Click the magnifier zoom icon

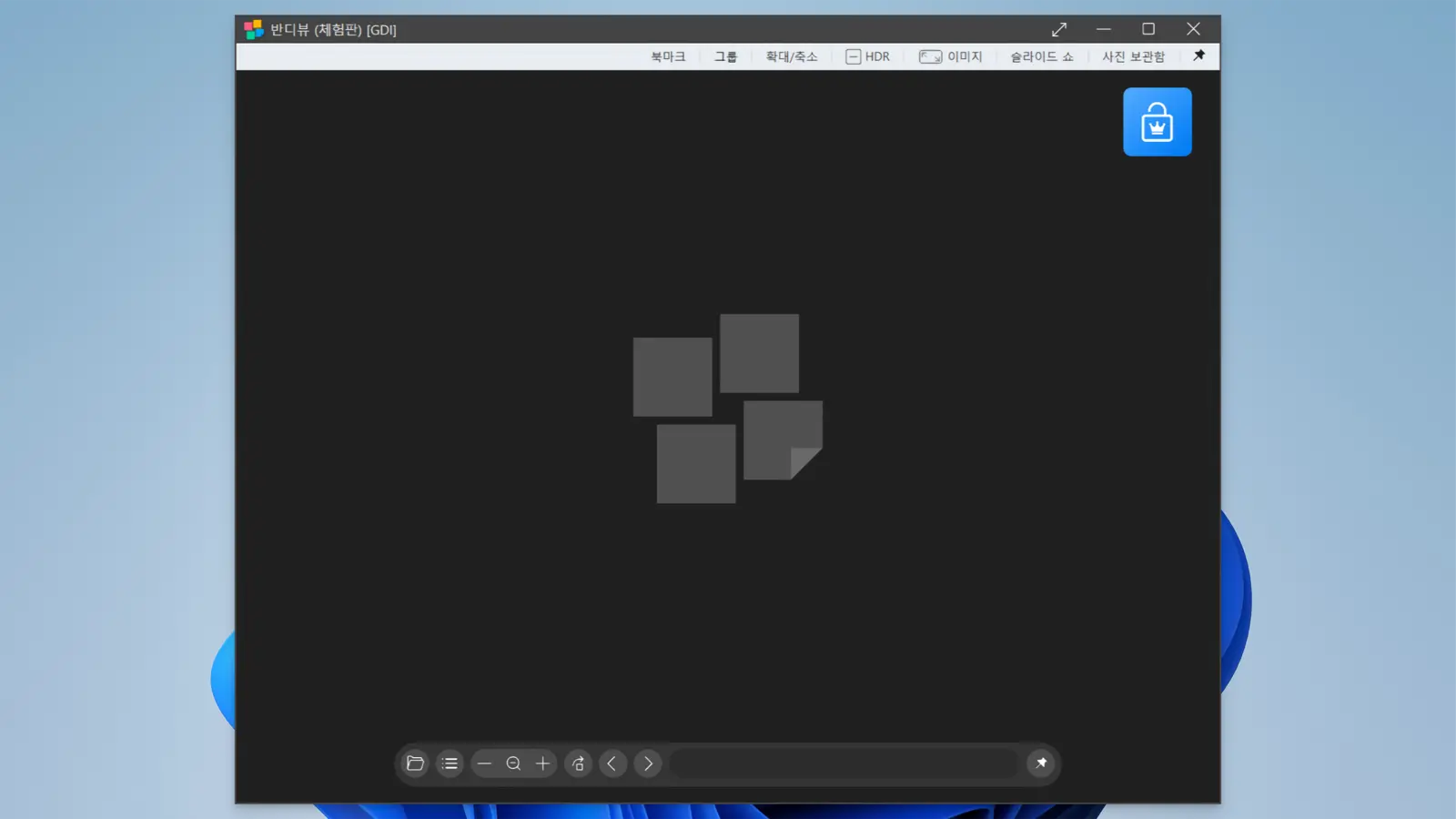tap(513, 763)
